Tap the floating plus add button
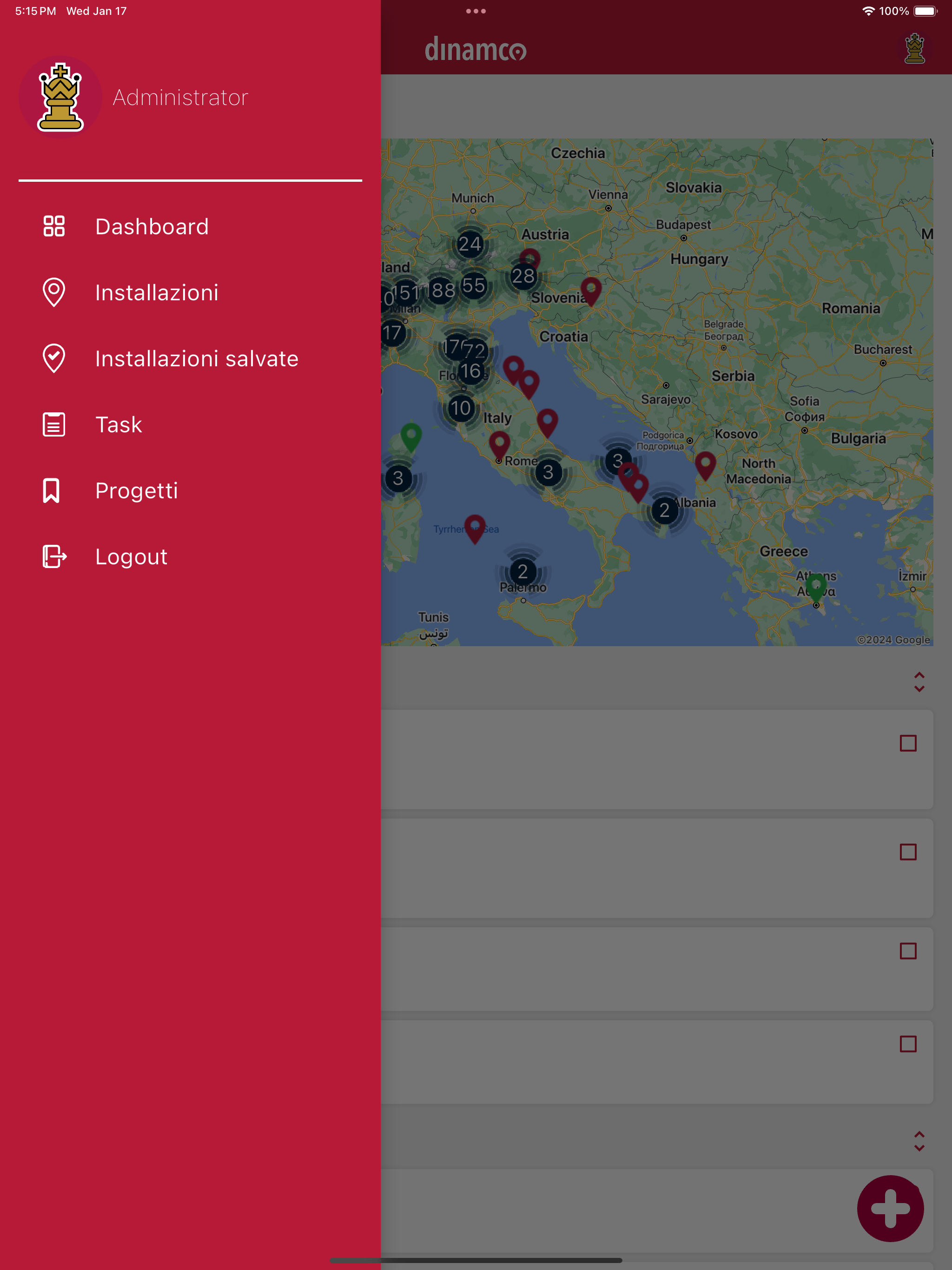Image resolution: width=952 pixels, height=1270 pixels. [891, 1209]
